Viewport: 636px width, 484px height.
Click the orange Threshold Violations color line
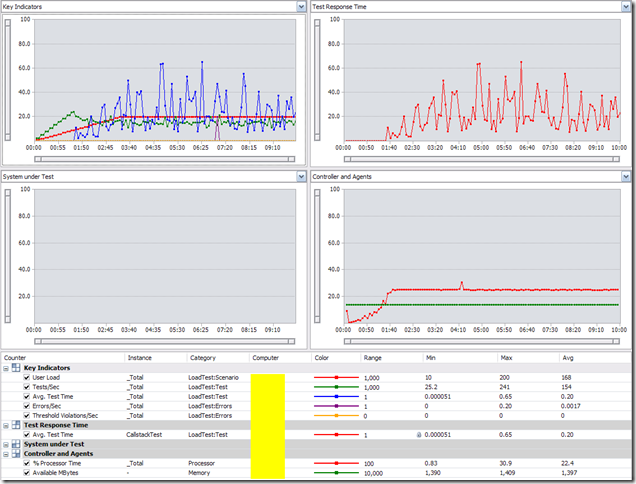(336, 415)
